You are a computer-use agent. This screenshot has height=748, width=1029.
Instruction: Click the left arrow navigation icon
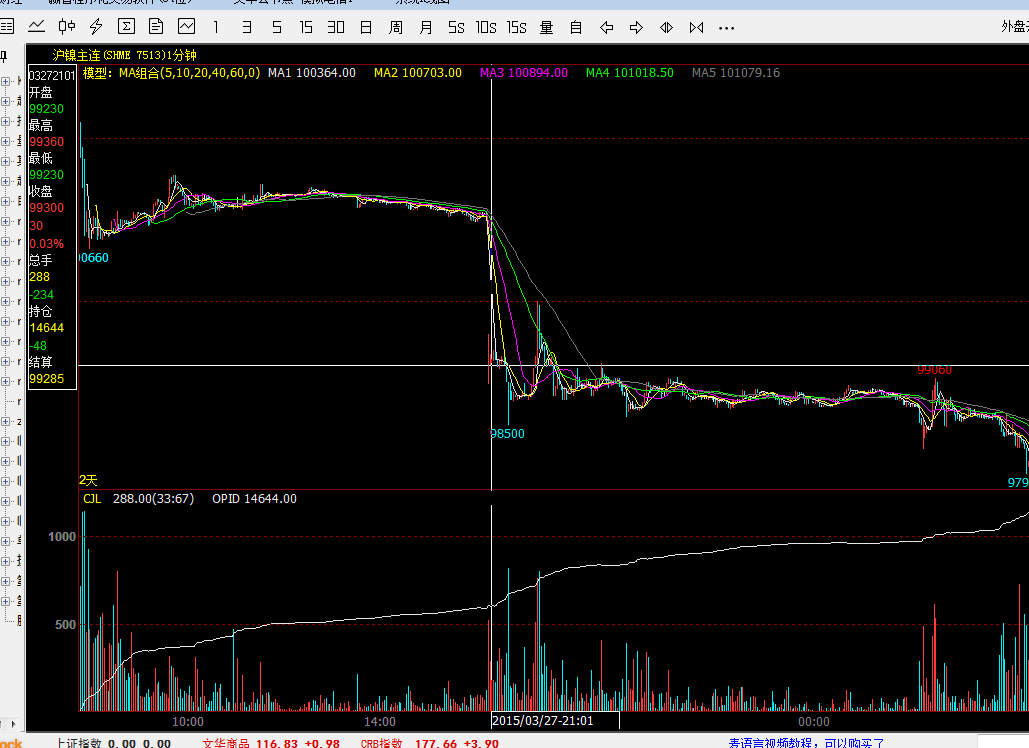[x=606, y=27]
